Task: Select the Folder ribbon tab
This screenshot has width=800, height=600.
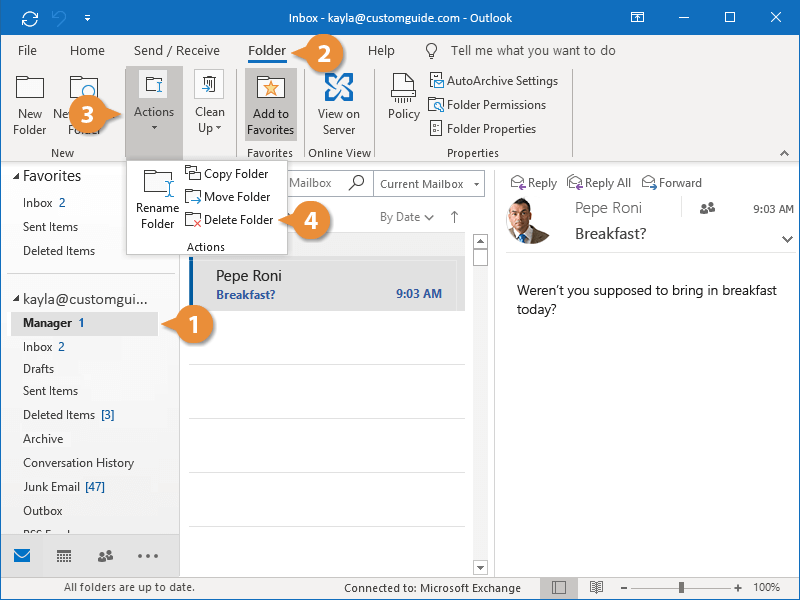Action: click(x=267, y=51)
